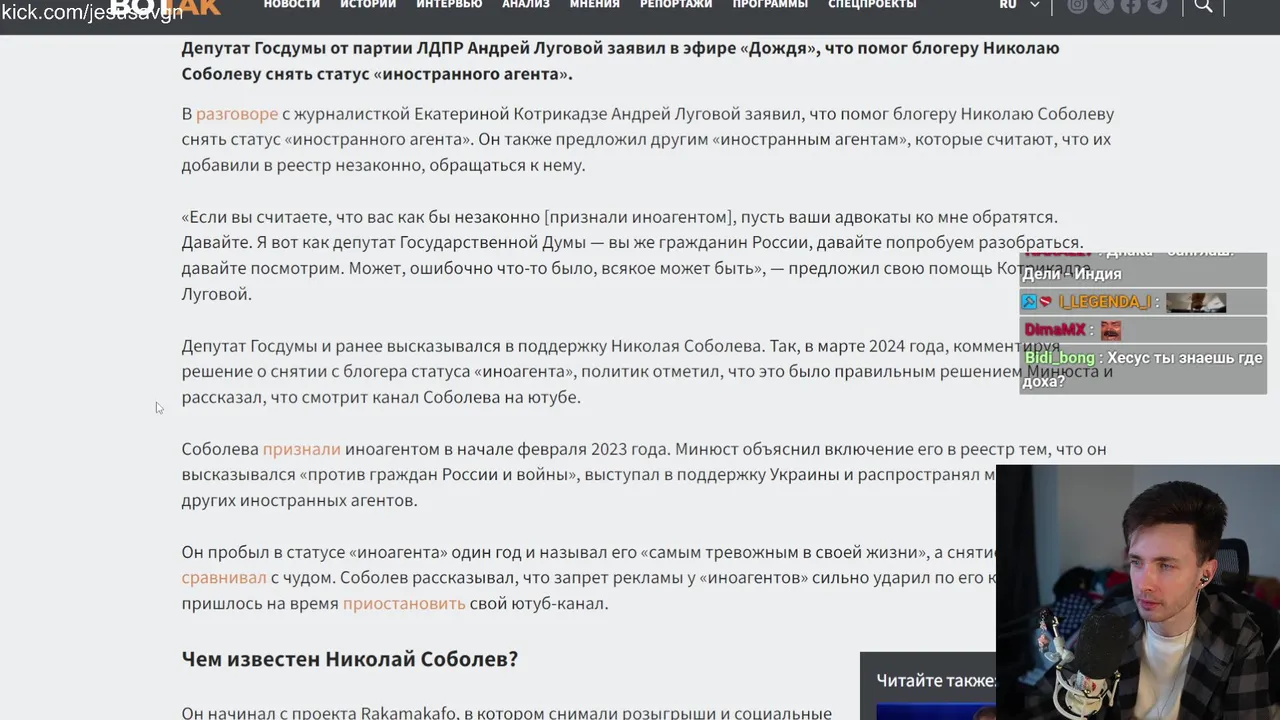
Task: Click the streamer webcam overlay
Action: tap(1138, 592)
